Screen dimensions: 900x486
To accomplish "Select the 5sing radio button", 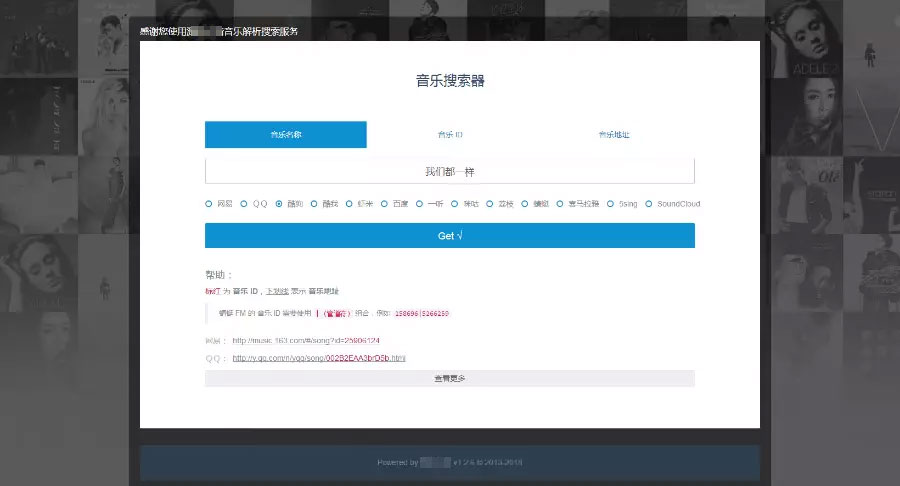I will coord(612,203).
